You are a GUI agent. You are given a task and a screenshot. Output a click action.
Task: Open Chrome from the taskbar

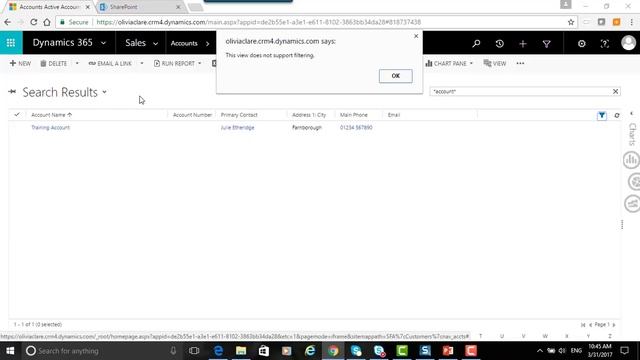pos(333,351)
